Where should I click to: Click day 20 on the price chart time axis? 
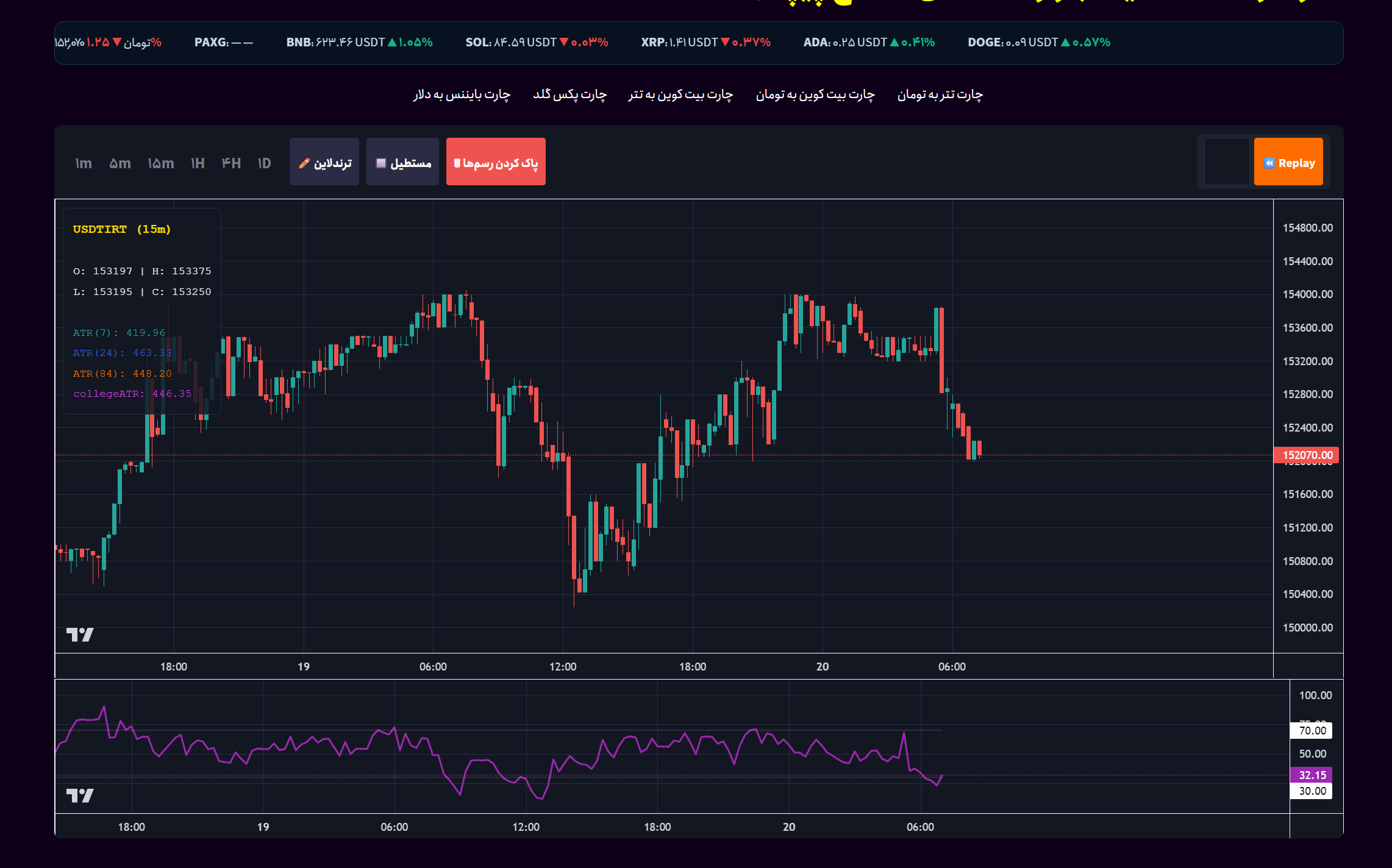click(823, 667)
